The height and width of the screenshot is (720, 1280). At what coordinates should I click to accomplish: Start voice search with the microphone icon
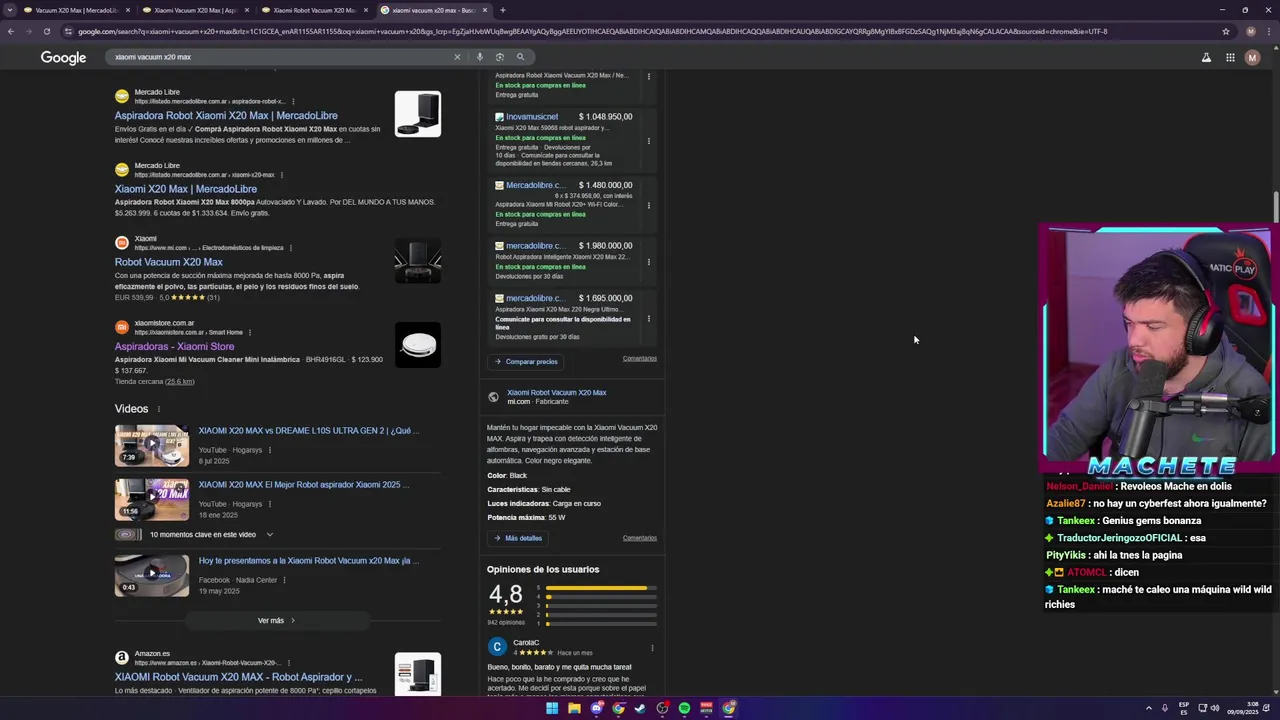[480, 57]
